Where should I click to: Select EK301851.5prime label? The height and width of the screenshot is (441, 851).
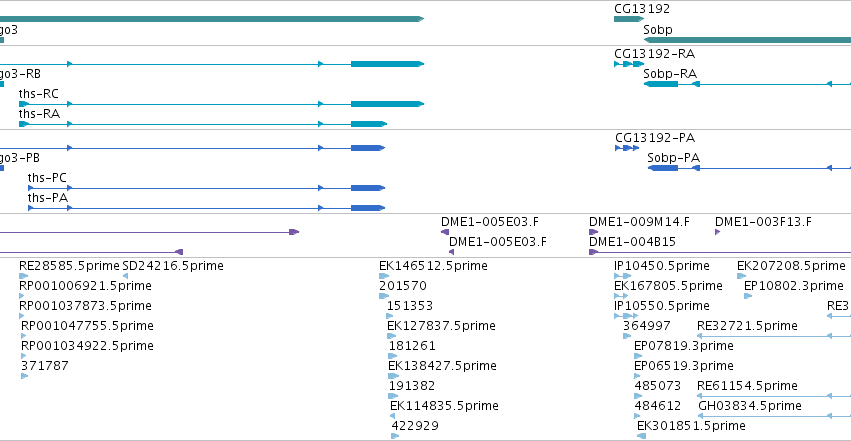pyautogui.click(x=691, y=426)
